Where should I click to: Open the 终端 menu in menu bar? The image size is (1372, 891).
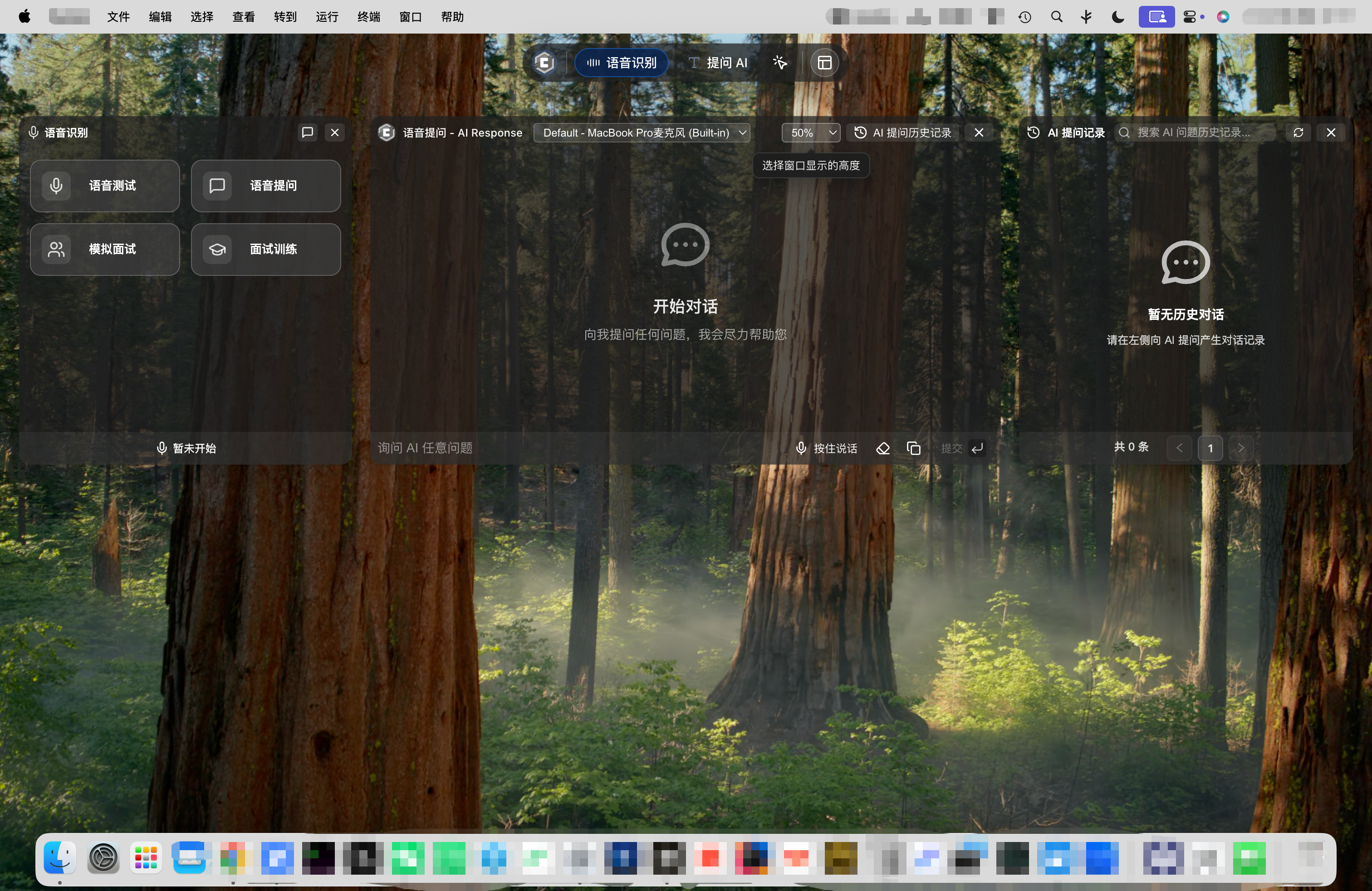[x=368, y=17]
